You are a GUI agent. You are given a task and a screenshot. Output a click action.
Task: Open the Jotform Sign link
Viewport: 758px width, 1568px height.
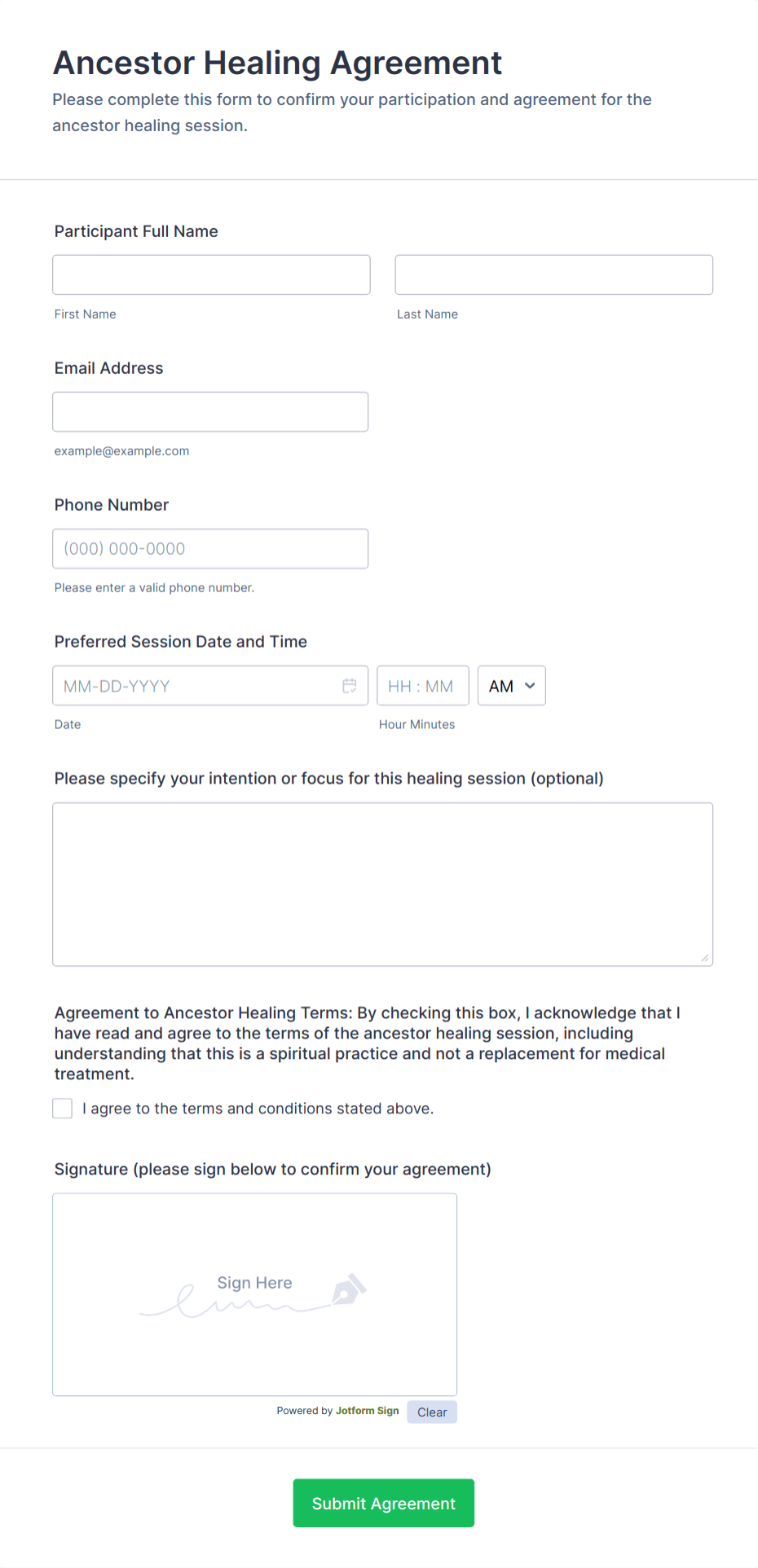coord(367,1410)
